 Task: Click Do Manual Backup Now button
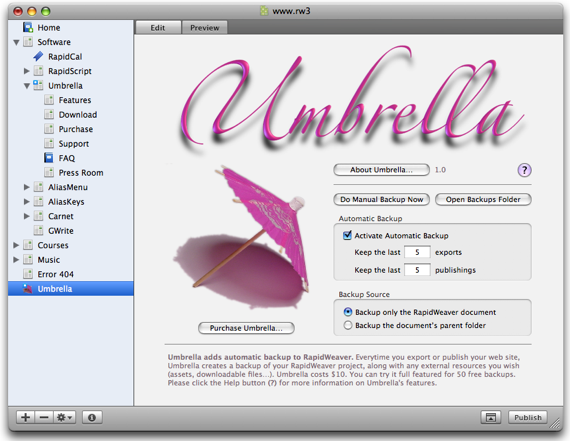[381, 200]
